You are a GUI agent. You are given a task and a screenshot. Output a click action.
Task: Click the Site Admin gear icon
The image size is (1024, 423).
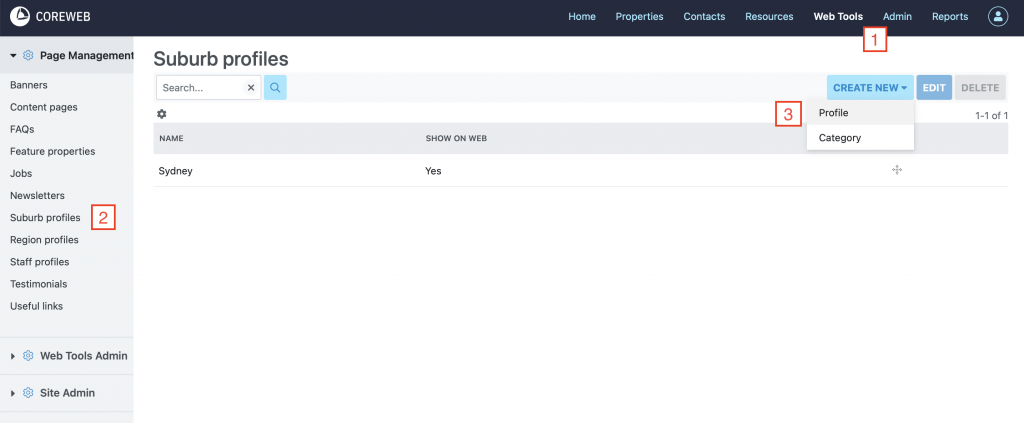pyautogui.click(x=28, y=393)
